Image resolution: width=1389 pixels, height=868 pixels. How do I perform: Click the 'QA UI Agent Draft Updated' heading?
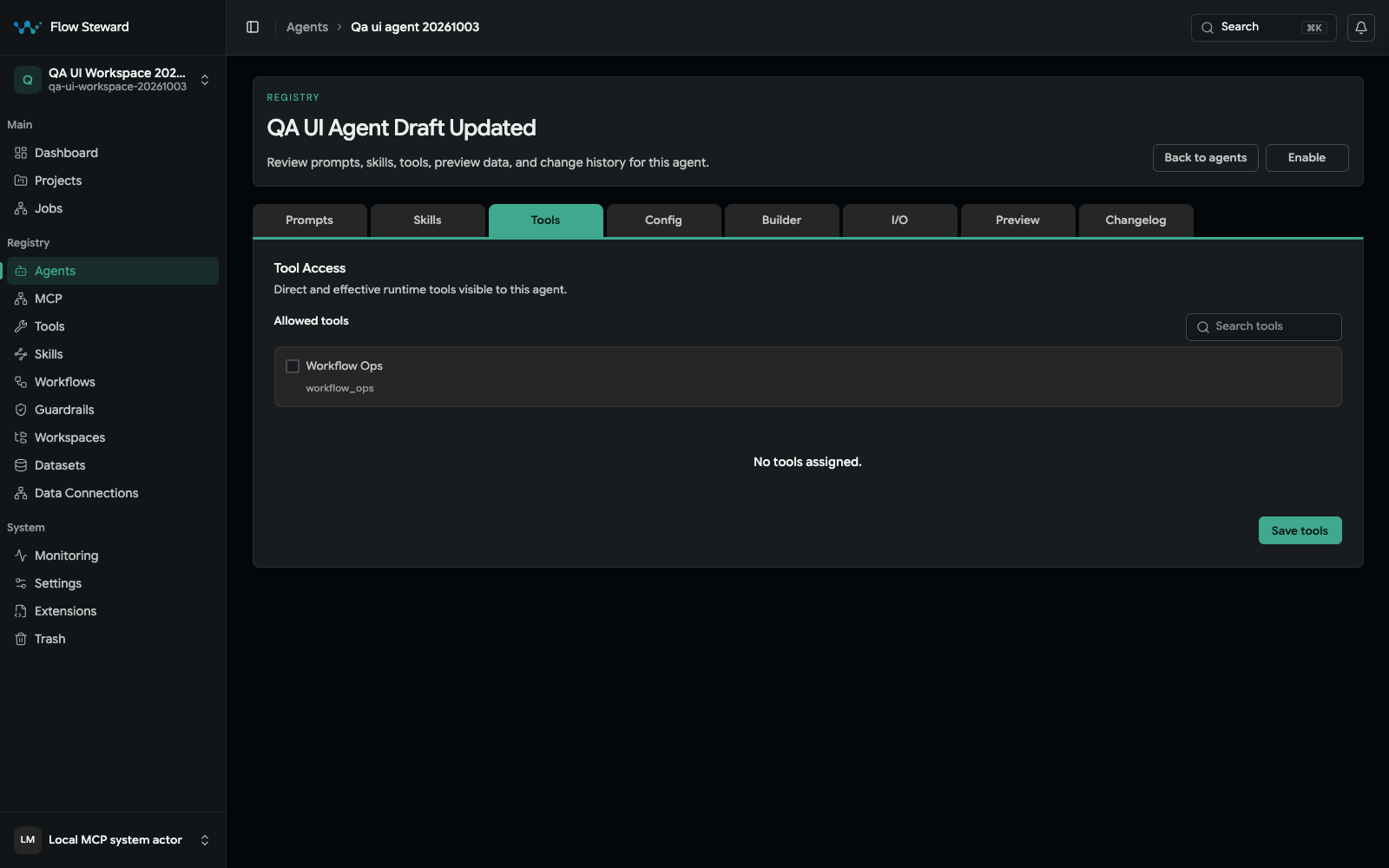pyautogui.click(x=401, y=128)
